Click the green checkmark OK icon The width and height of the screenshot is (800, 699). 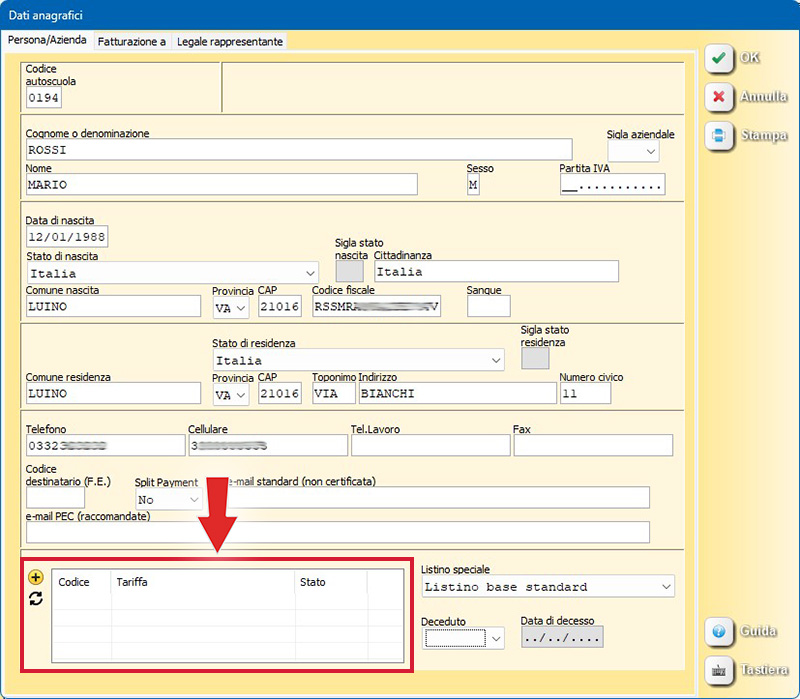point(720,59)
